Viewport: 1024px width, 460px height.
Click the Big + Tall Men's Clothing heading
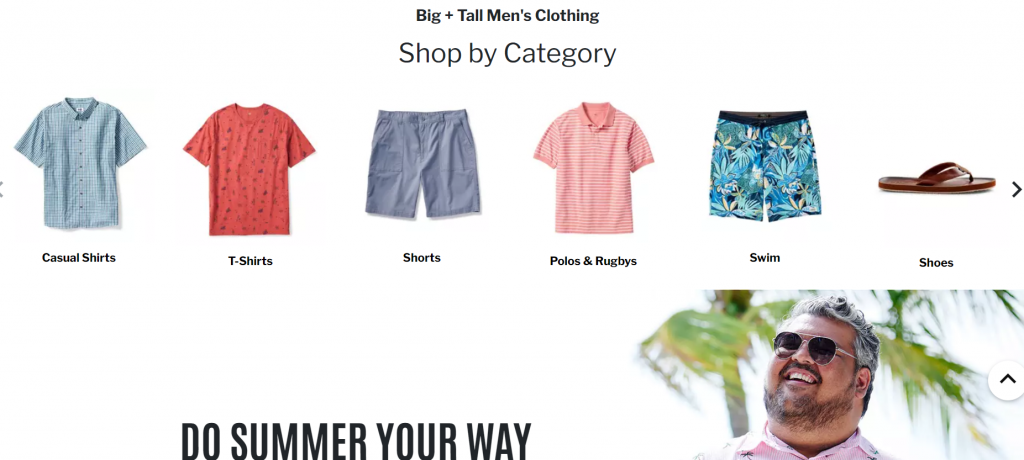507,15
